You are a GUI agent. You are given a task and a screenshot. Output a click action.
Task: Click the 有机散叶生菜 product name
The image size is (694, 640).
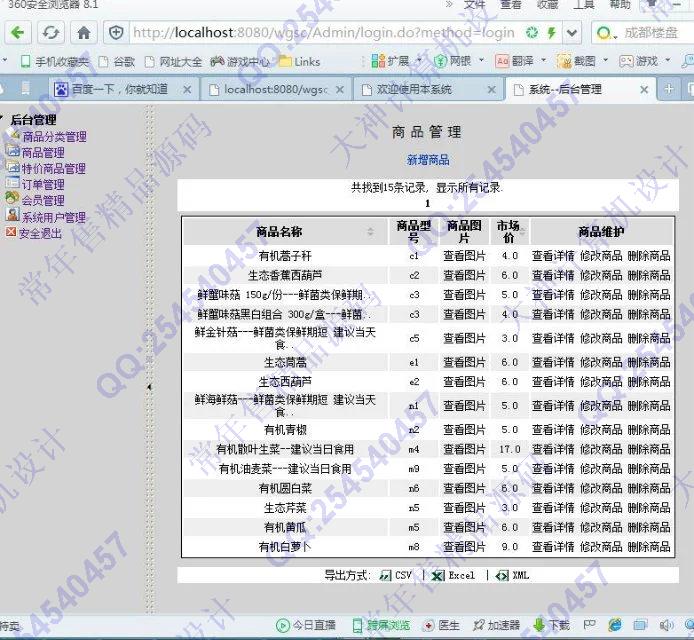[285, 449]
